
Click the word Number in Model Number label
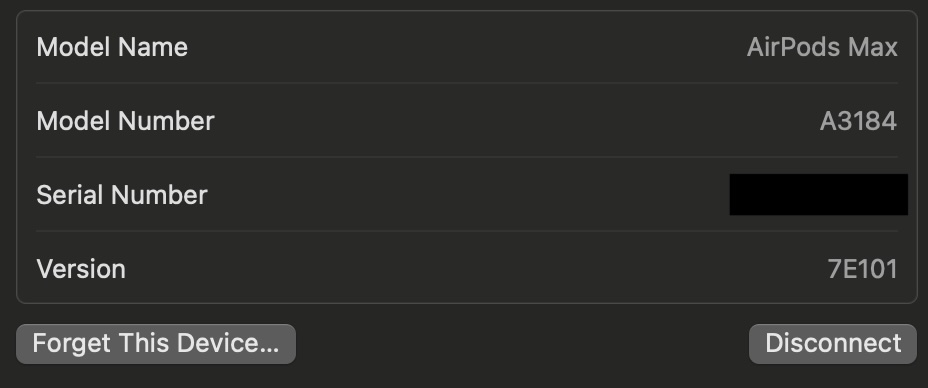pyautogui.click(x=166, y=121)
